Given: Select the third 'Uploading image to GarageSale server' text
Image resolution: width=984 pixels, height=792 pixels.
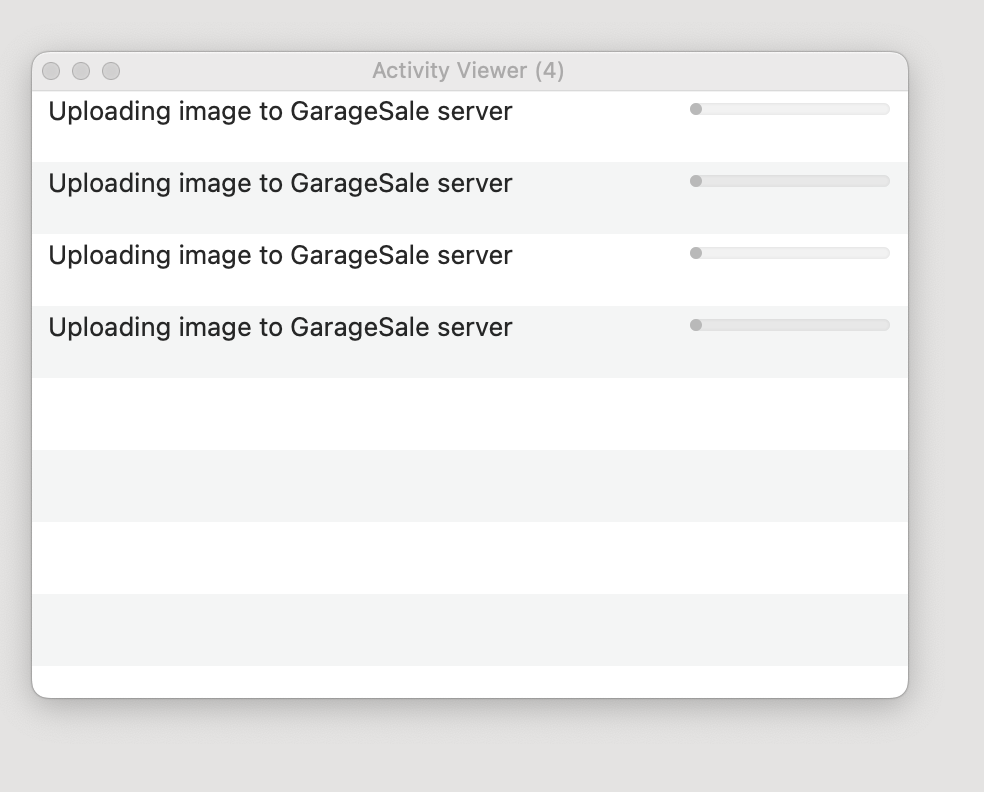Looking at the screenshot, I should pyautogui.click(x=281, y=255).
